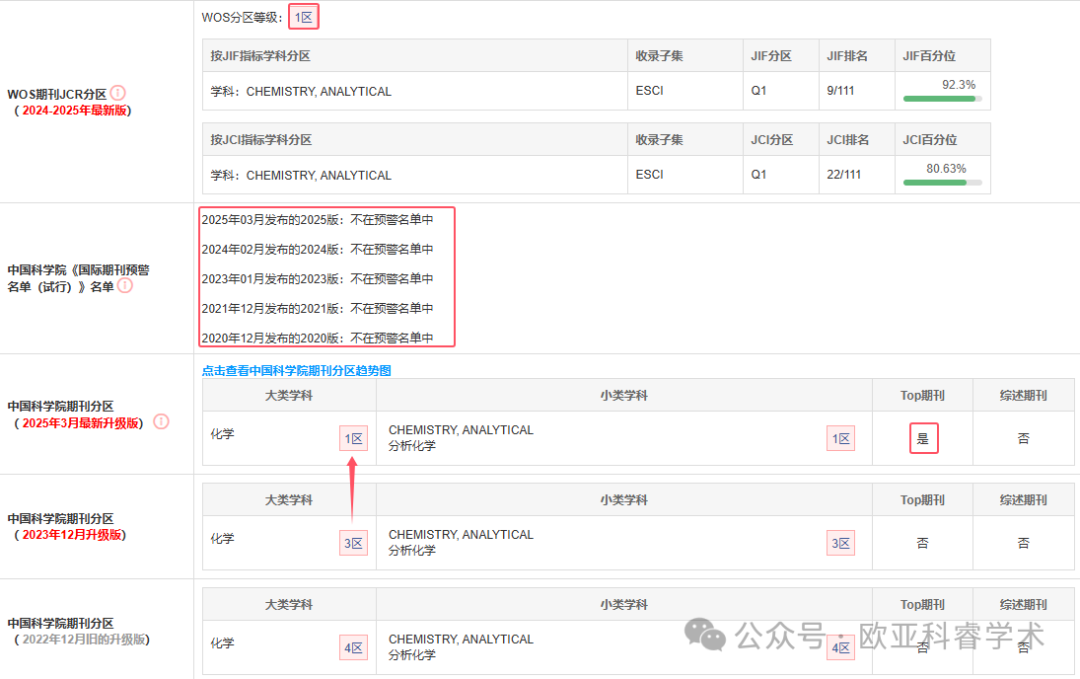Click the 2025年03月发布的2025版 warning list entry
1080x679 pixels.
318,220
